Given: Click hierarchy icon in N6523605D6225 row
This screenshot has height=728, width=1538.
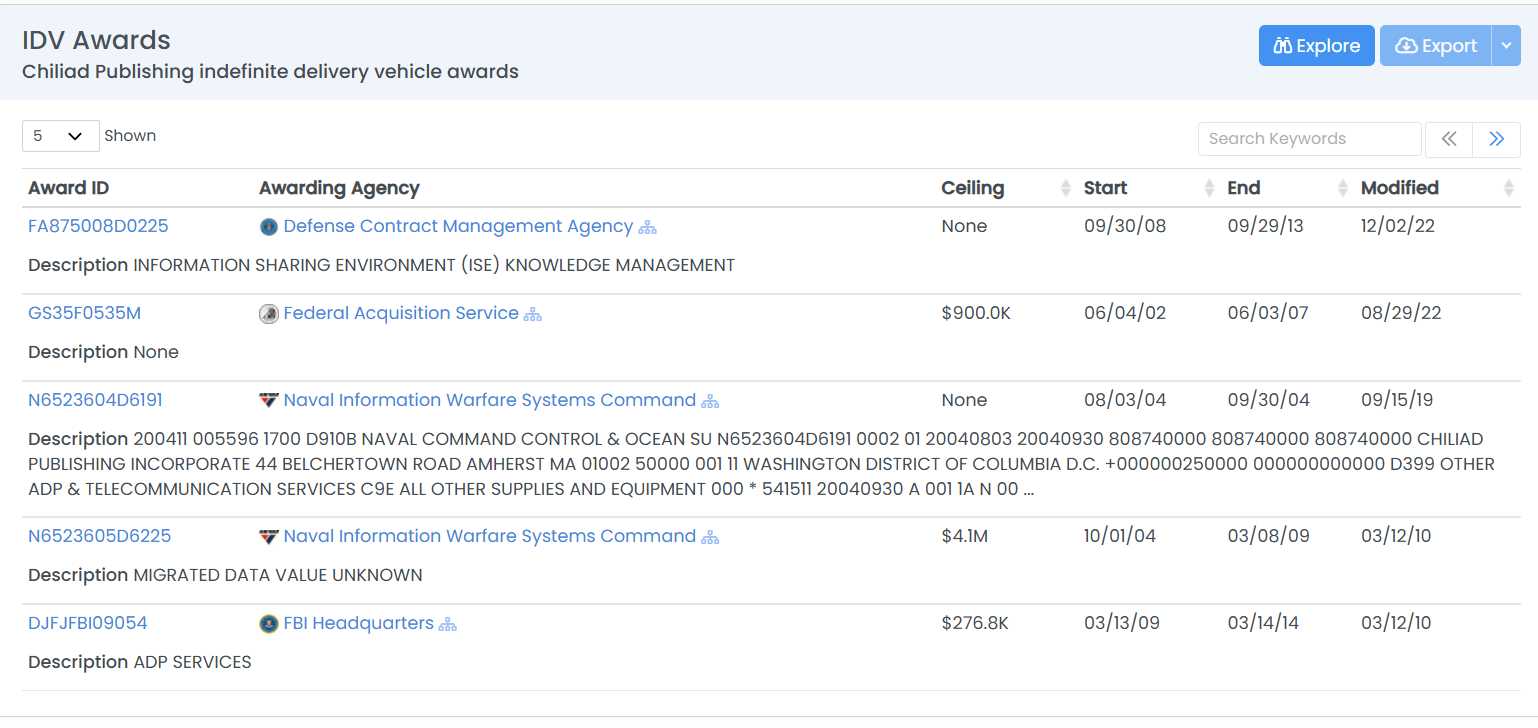Looking at the screenshot, I should click(710, 537).
